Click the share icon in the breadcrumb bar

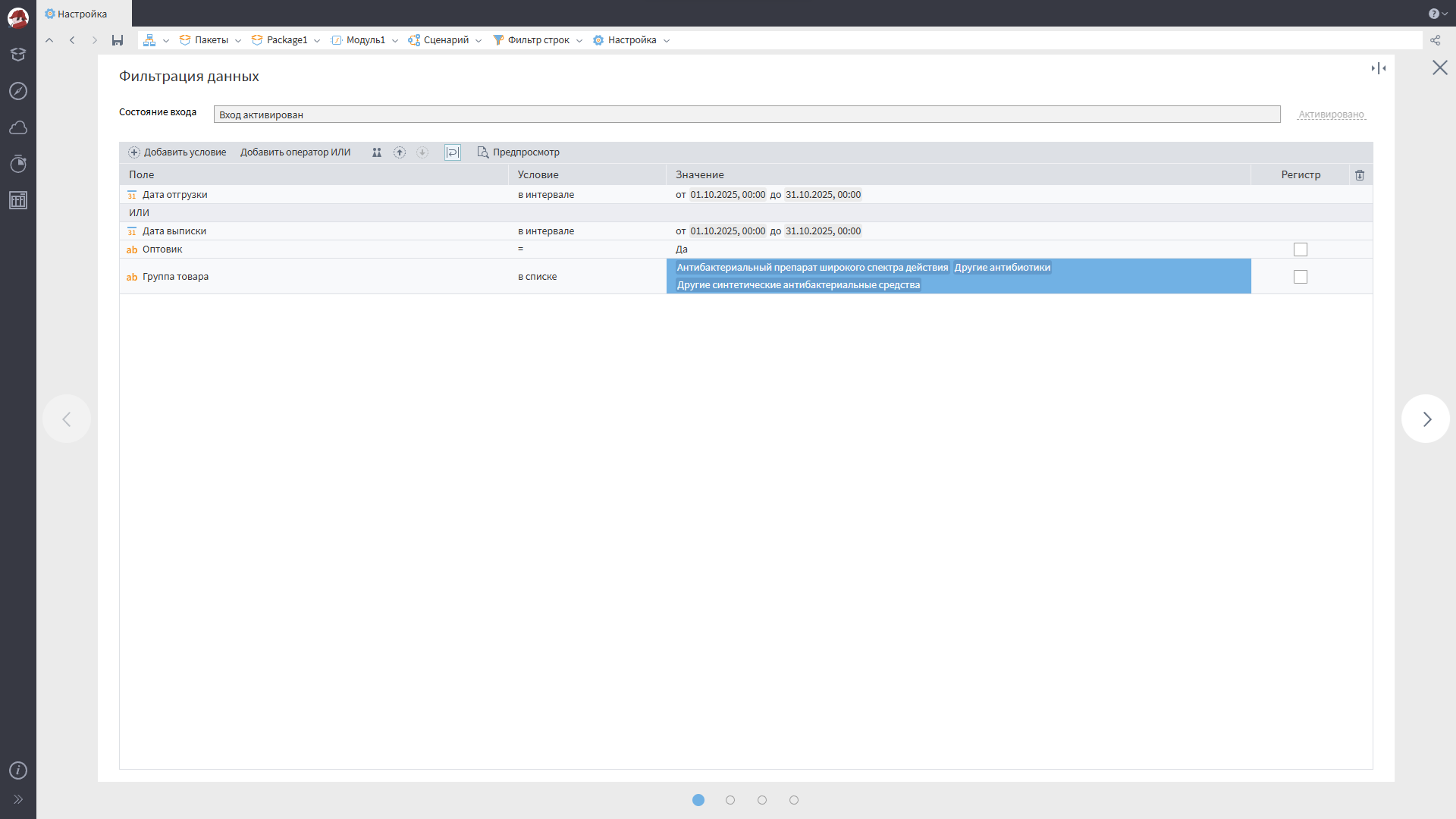click(1435, 40)
